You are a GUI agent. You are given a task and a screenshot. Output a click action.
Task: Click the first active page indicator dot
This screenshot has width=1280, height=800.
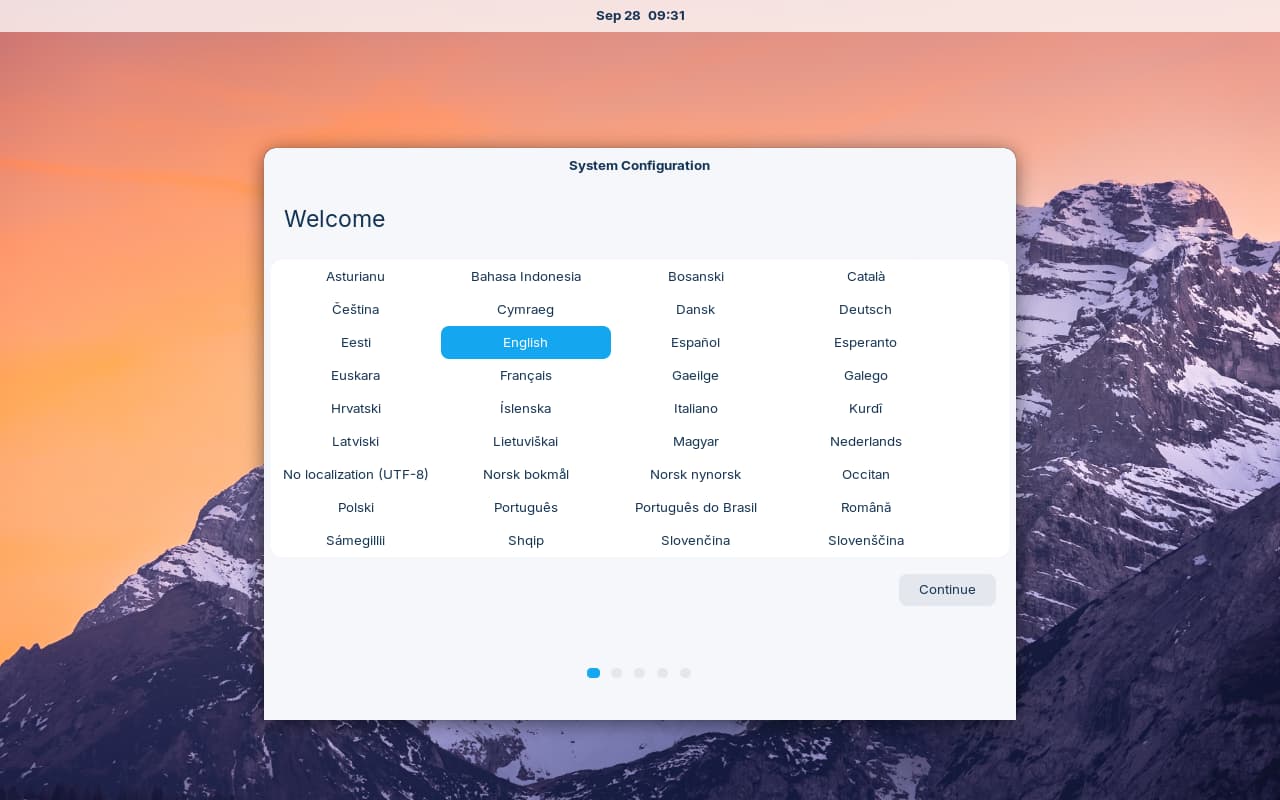click(x=593, y=673)
